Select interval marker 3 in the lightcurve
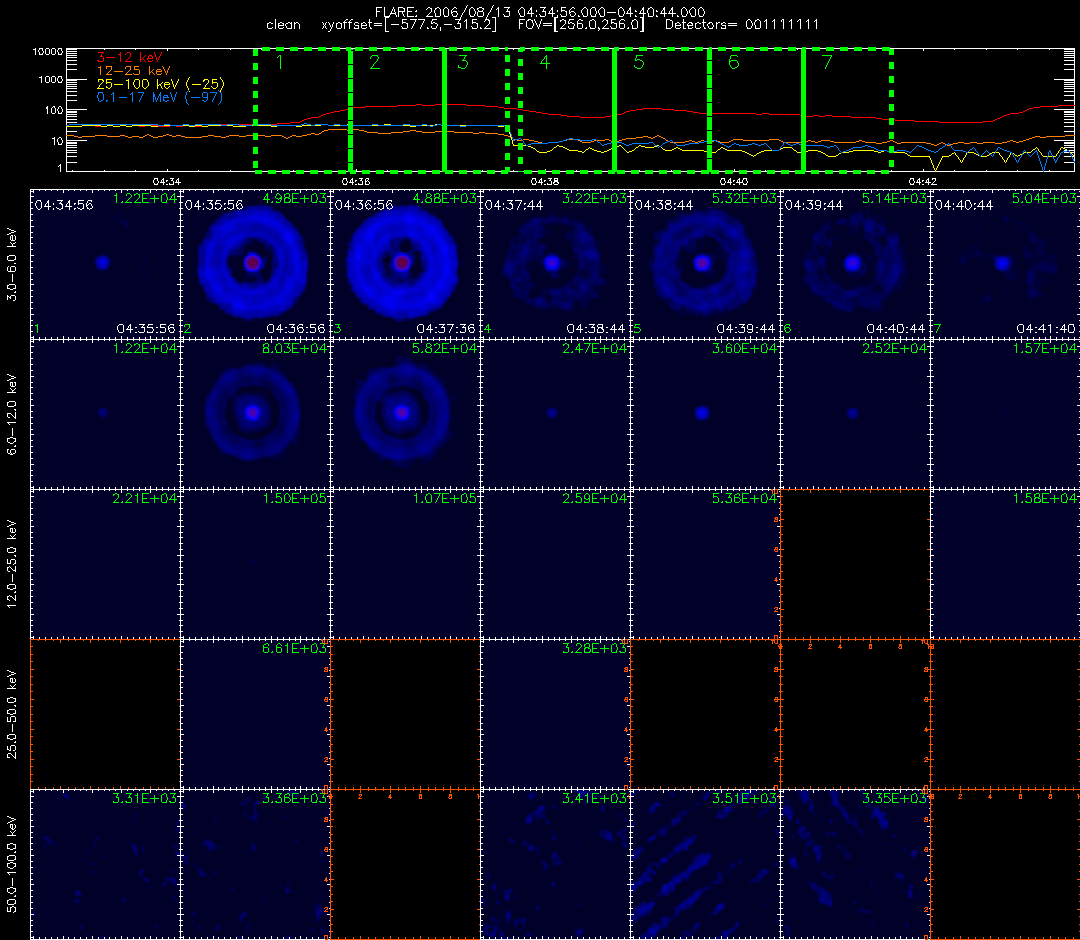The image size is (1080, 940). point(463,63)
